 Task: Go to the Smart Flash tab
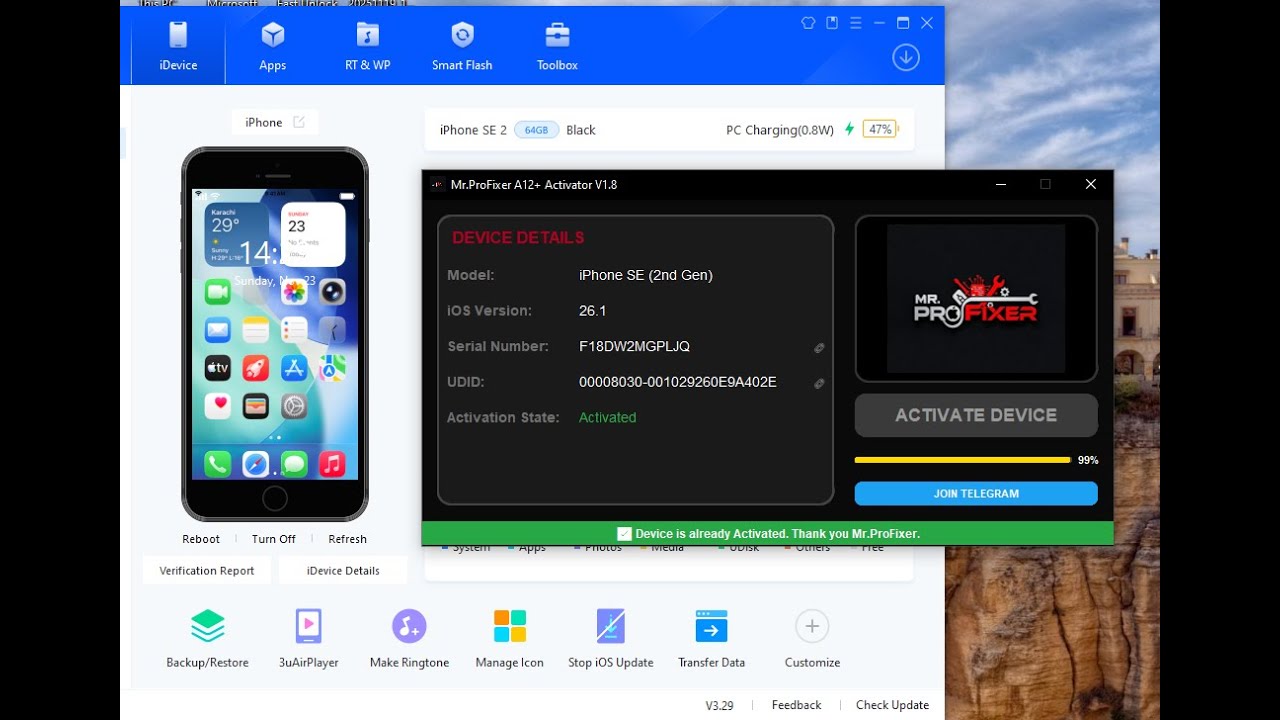coord(462,47)
